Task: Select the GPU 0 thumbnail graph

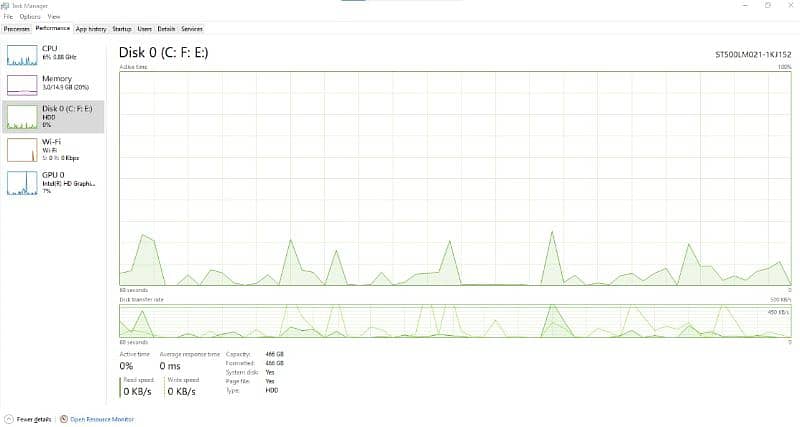Action: coord(22,183)
